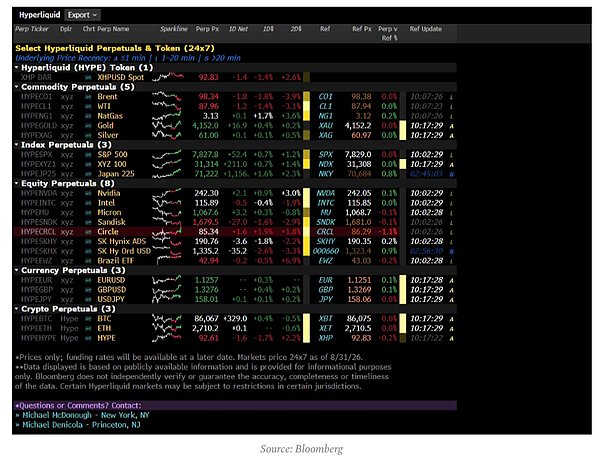The image size is (600, 459).
Task: Click the Gold sparkline thumbnail
Action: 166,125
